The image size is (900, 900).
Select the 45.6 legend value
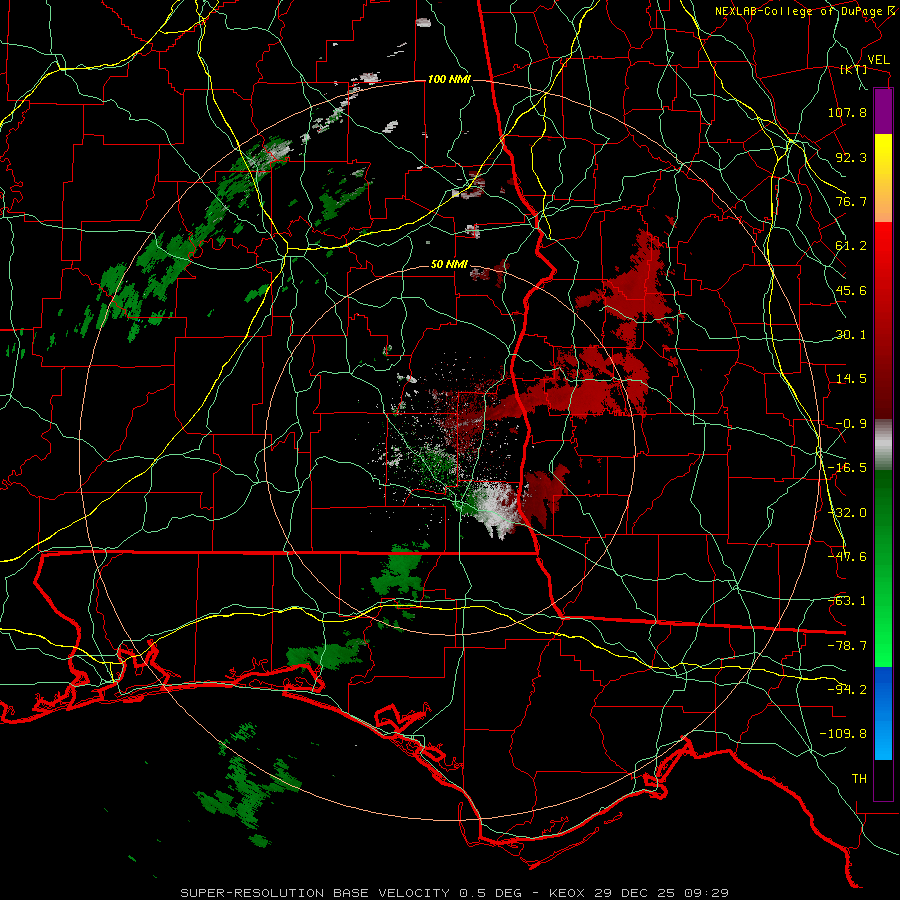[x=851, y=290]
